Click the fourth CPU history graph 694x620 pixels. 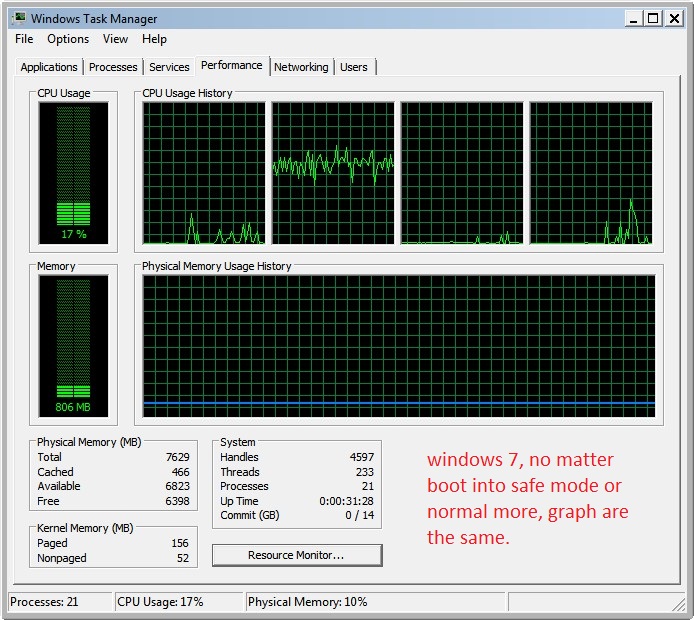coord(591,173)
